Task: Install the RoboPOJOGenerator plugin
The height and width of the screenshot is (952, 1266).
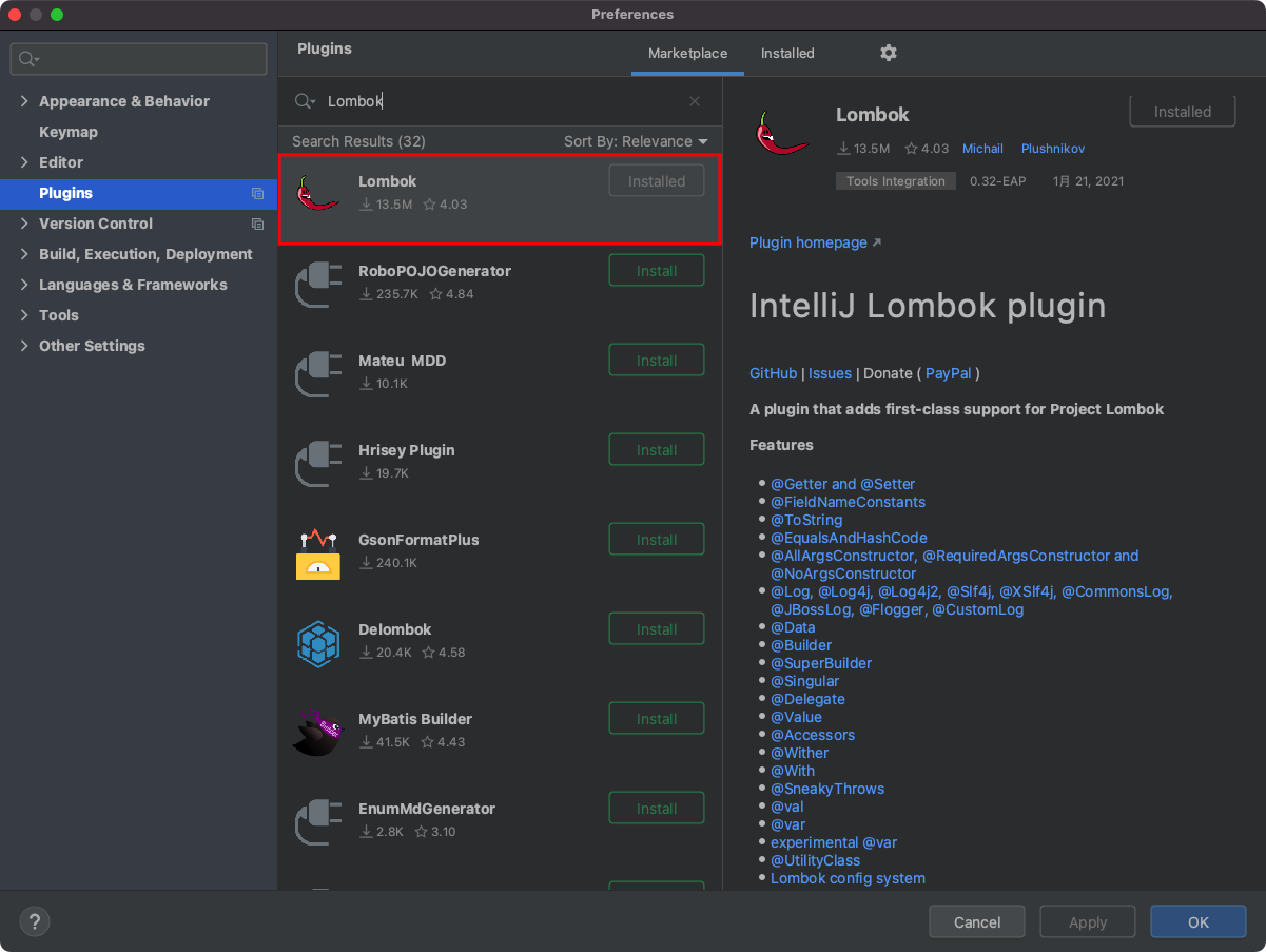Action: point(656,271)
